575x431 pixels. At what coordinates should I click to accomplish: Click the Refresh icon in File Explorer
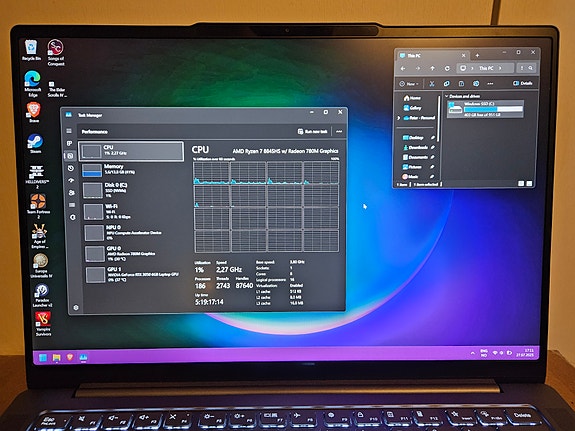(447, 68)
